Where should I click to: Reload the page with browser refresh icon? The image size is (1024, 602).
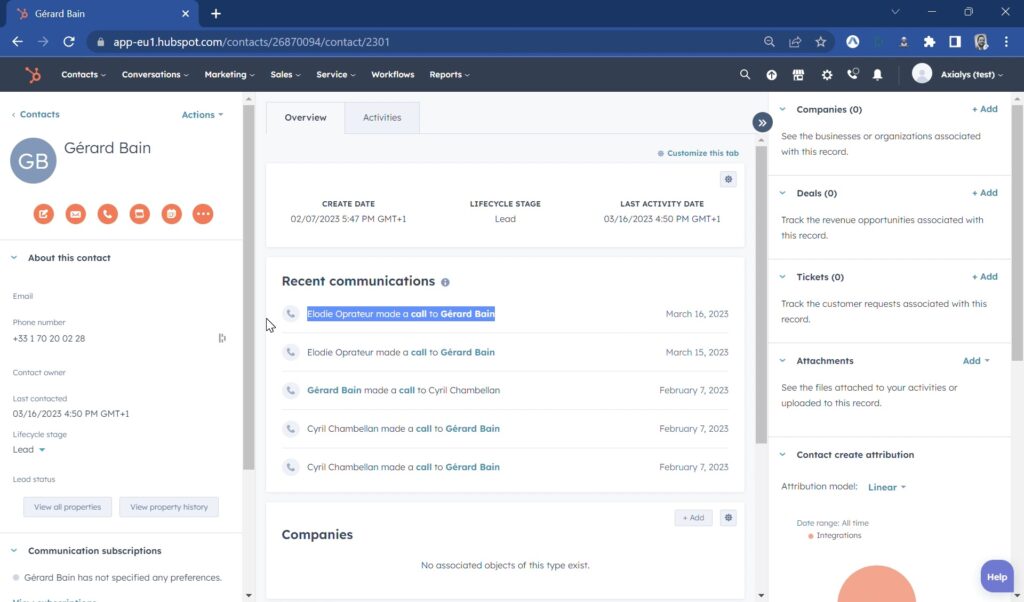(69, 42)
